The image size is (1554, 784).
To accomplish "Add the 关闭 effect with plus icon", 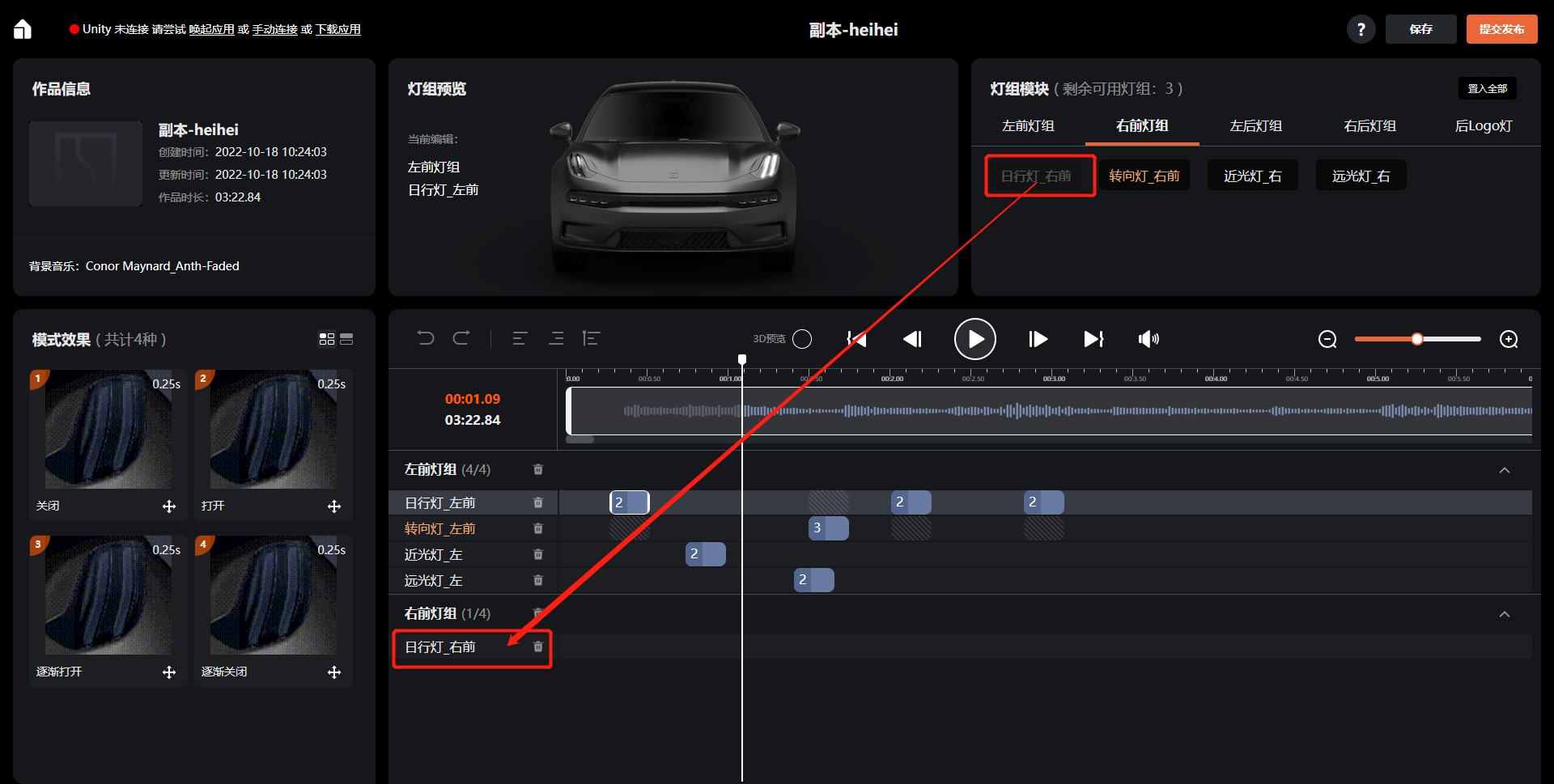I will [x=169, y=506].
